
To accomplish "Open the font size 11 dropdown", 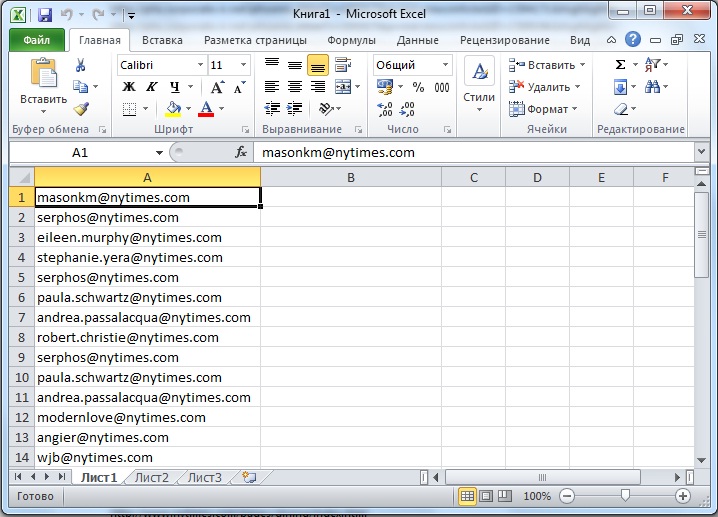I will (x=244, y=65).
